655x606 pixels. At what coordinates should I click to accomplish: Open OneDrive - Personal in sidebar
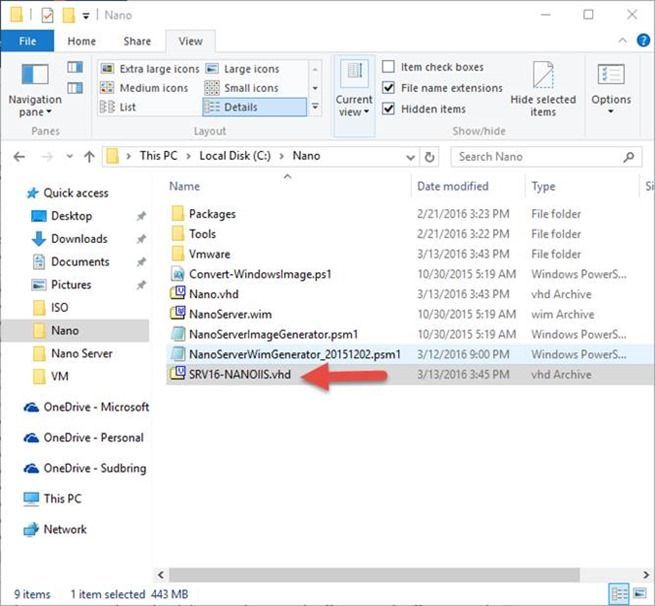pos(84,438)
